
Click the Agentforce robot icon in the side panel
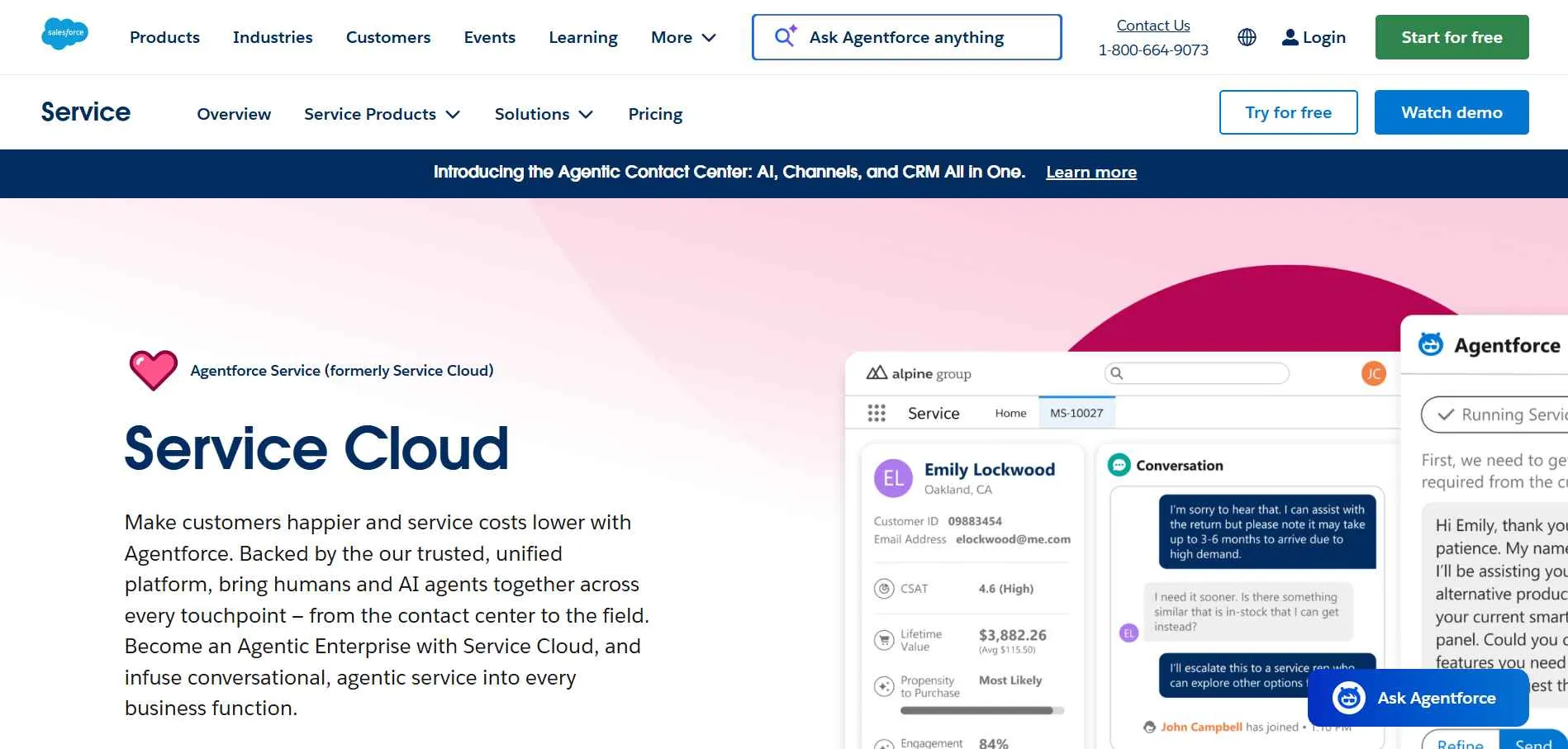(x=1430, y=344)
